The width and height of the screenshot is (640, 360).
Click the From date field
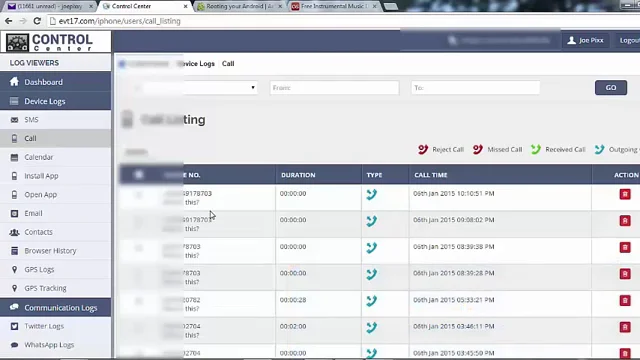tap(334, 87)
